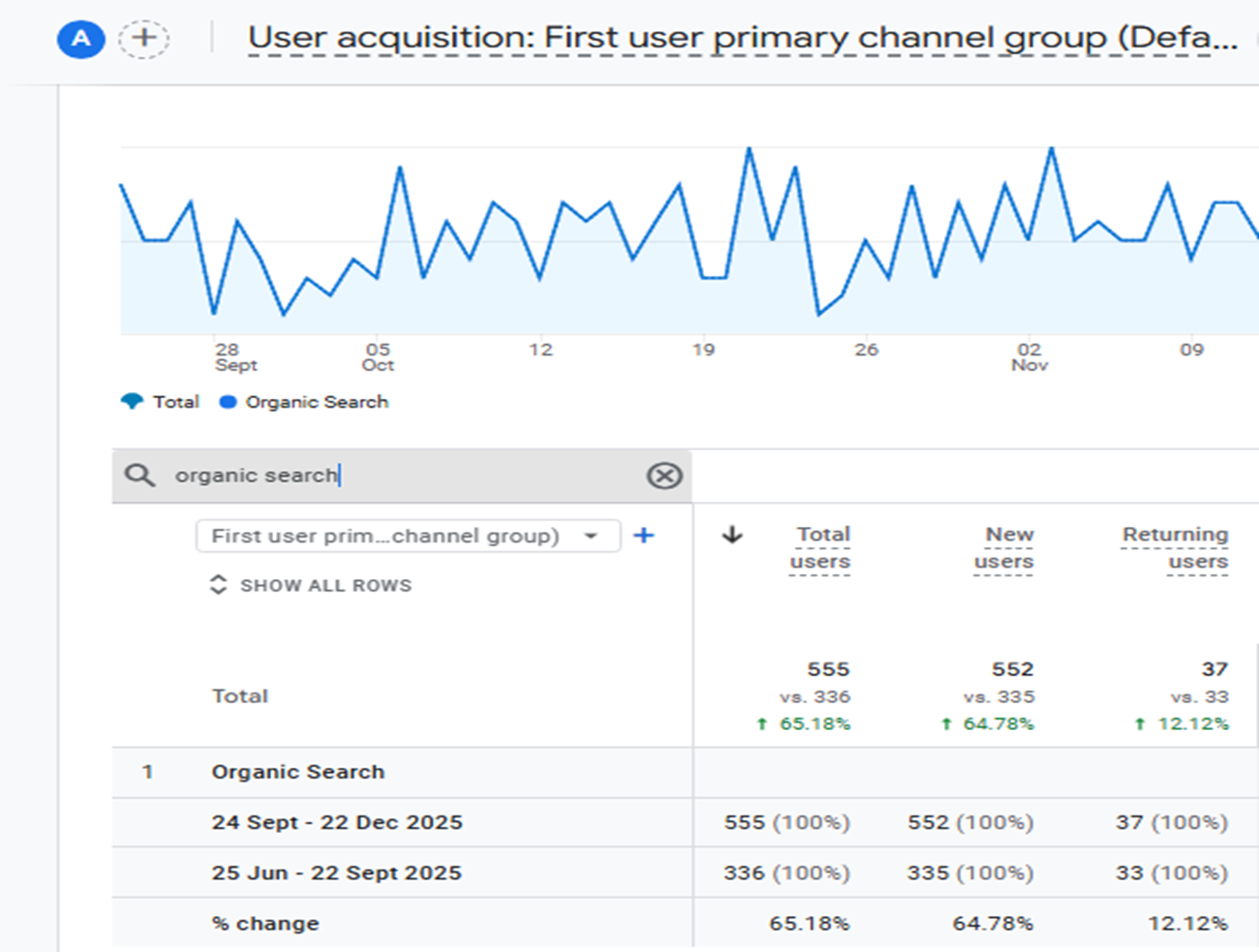Select the 25 Jun - 22 Sept 2025 row
This screenshot has width=1259, height=952.
click(686, 873)
